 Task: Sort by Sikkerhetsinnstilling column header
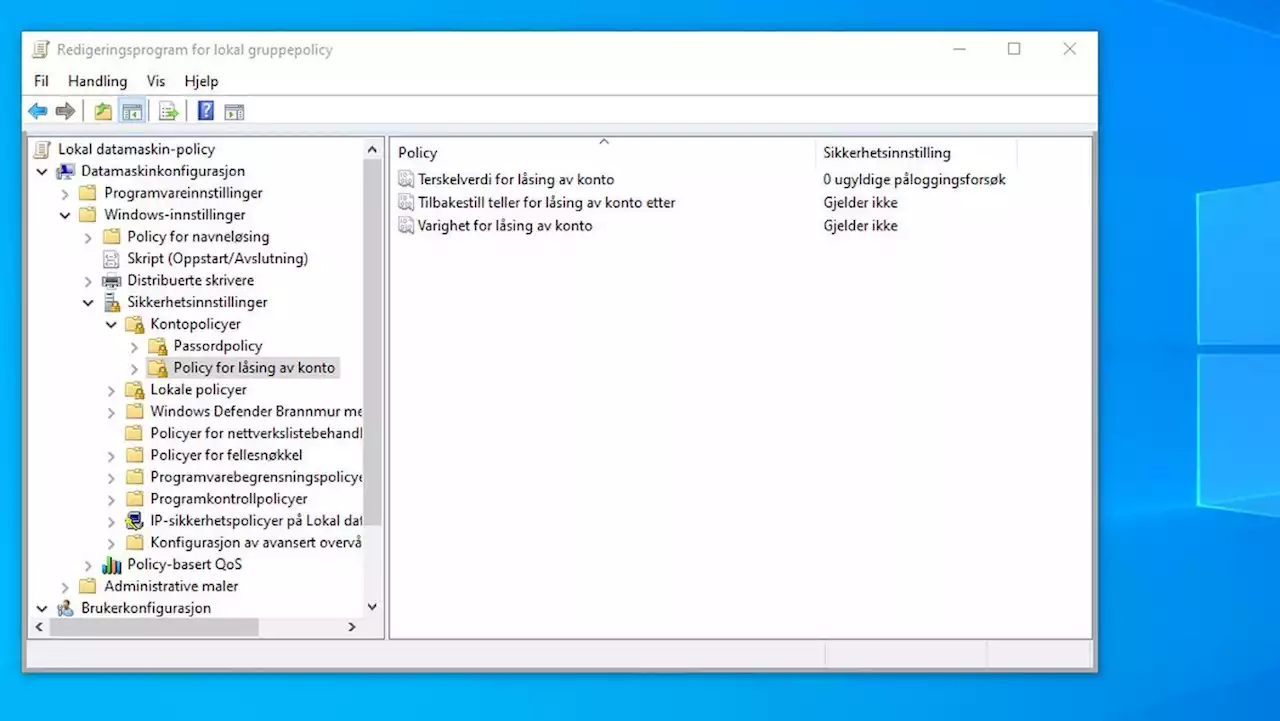[x=917, y=153]
